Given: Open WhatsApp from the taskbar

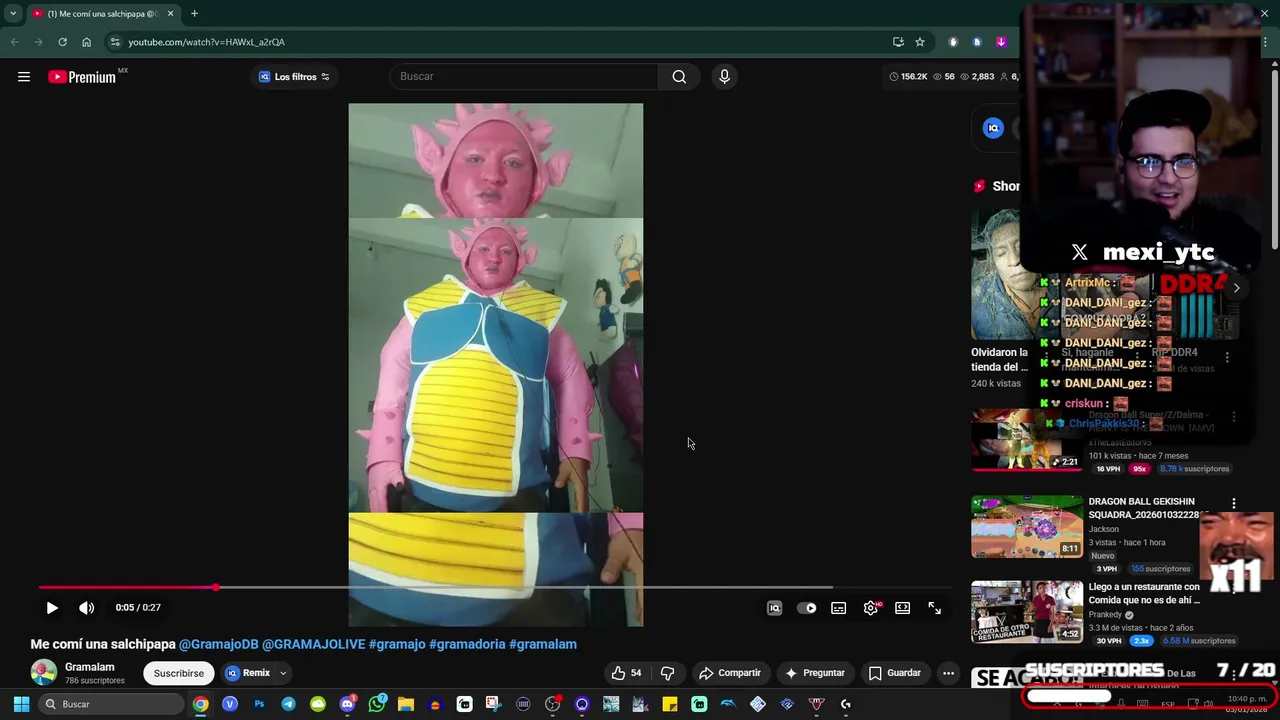Looking at the screenshot, I should (377, 704).
